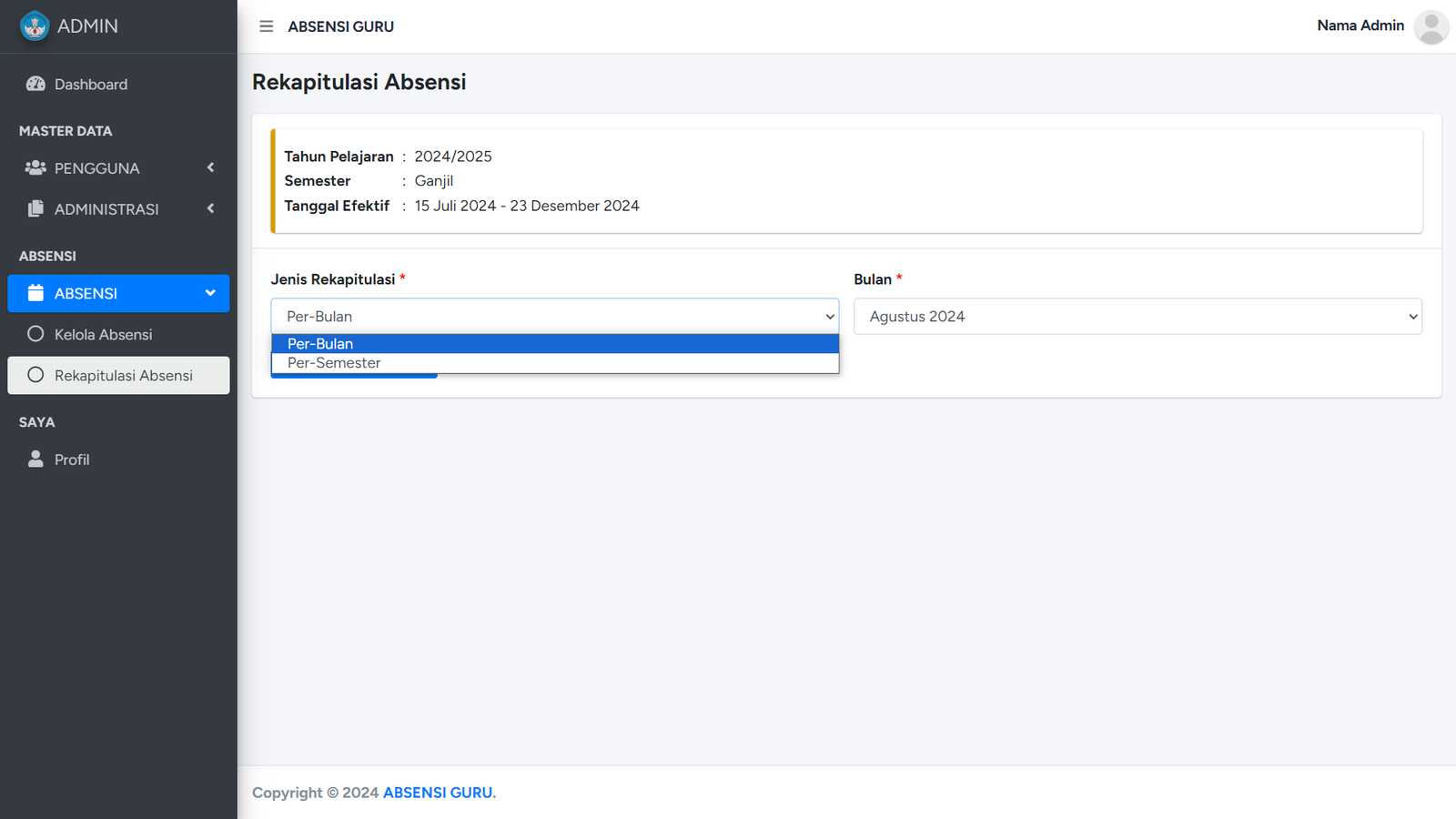Viewport: 1456px width, 819px height.
Task: Select the Rekapitulasi Absensi circle icon
Action: point(35,375)
